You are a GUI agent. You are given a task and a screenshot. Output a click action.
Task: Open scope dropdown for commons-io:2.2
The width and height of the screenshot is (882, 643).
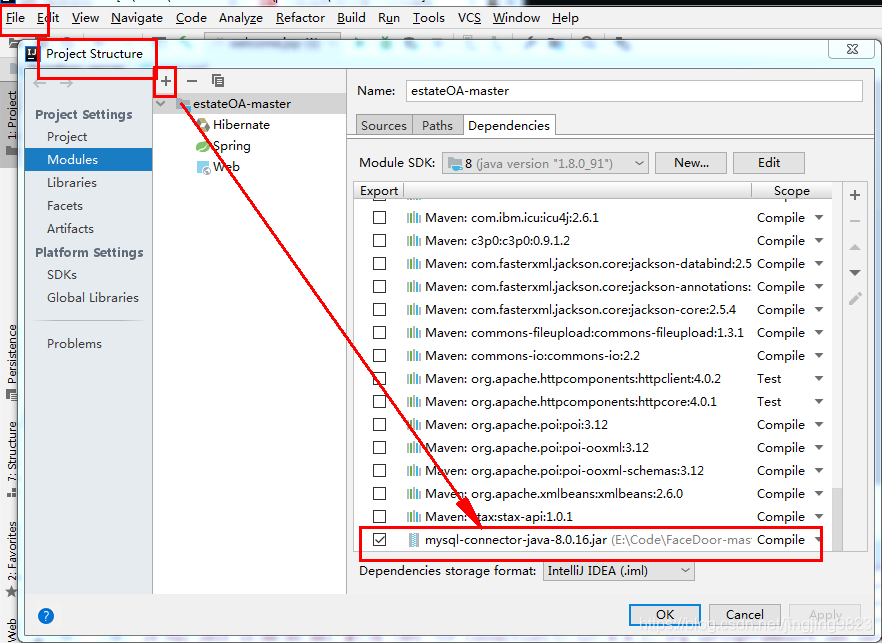pyautogui.click(x=819, y=356)
